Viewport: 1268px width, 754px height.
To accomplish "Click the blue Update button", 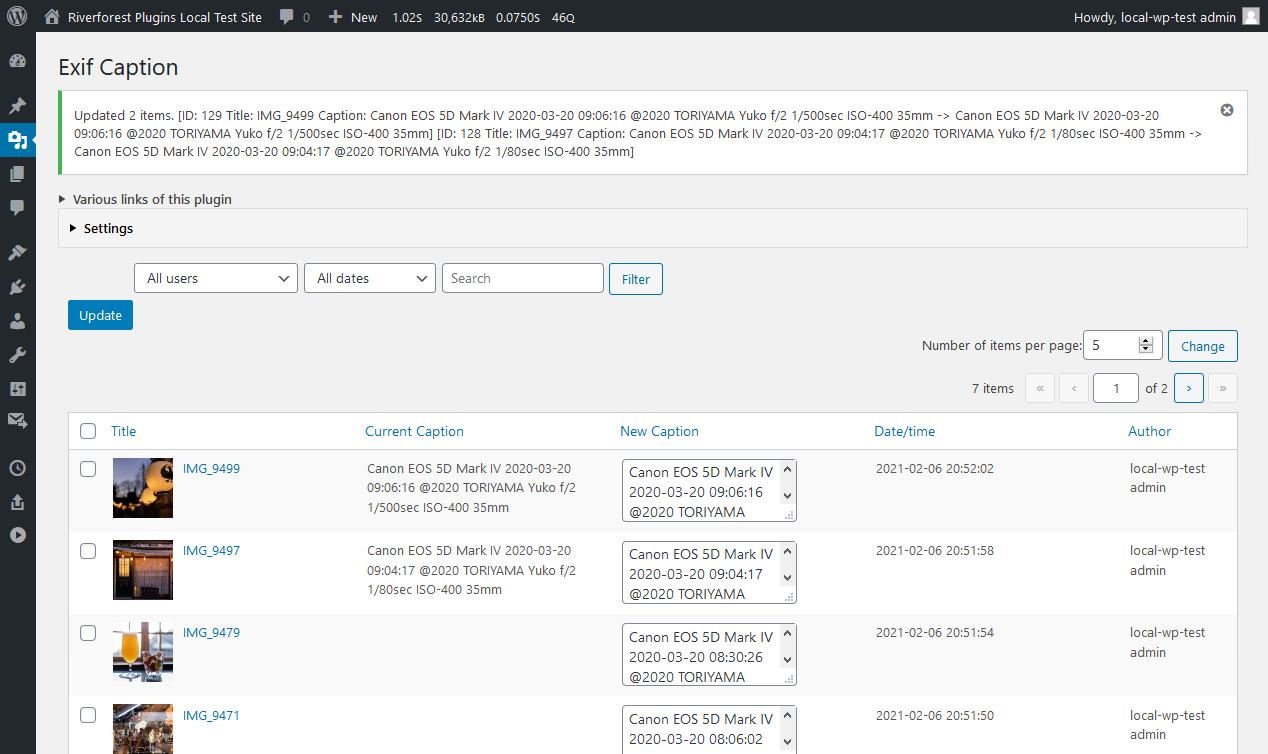I will [100, 315].
